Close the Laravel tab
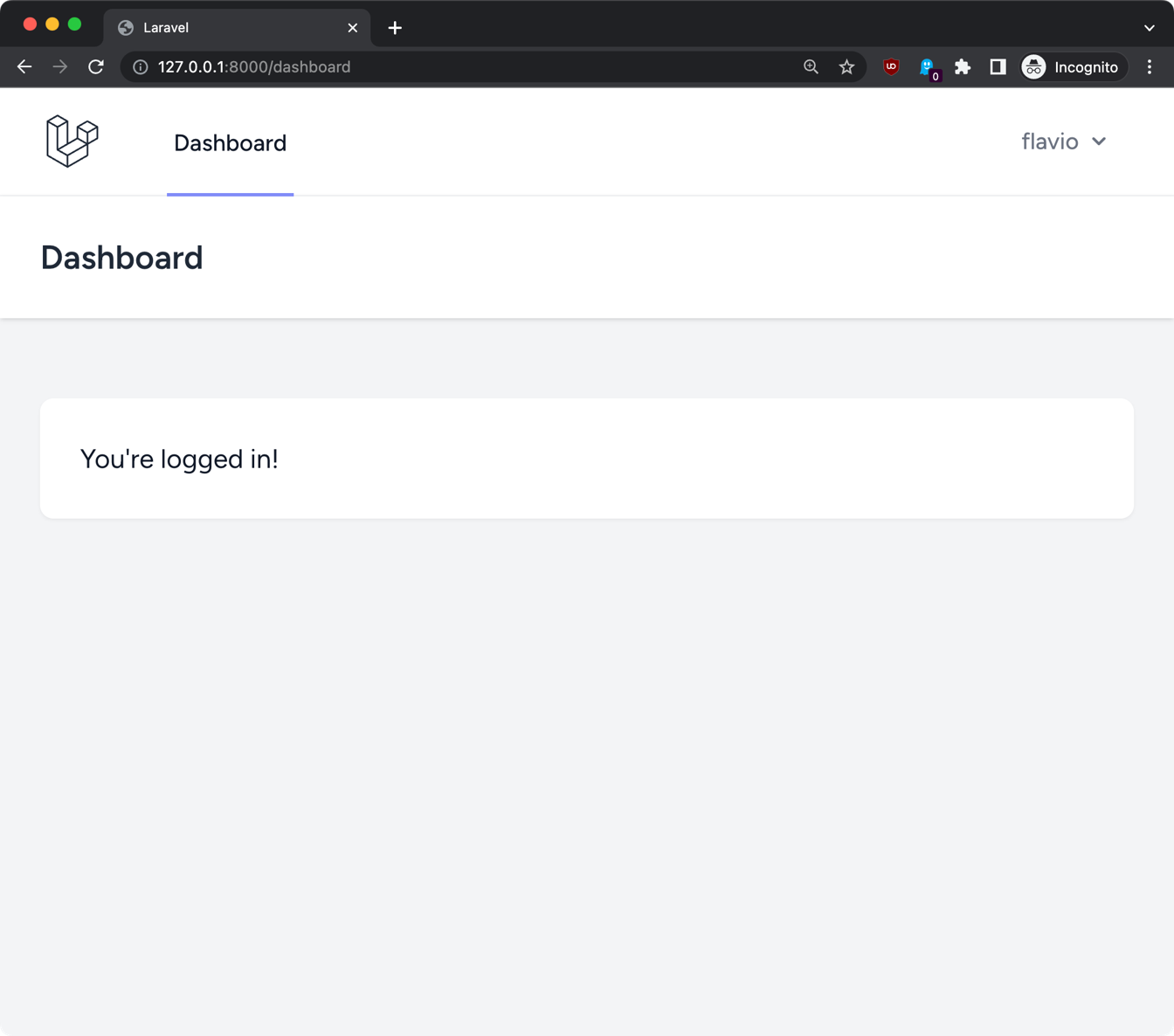 coord(353,28)
